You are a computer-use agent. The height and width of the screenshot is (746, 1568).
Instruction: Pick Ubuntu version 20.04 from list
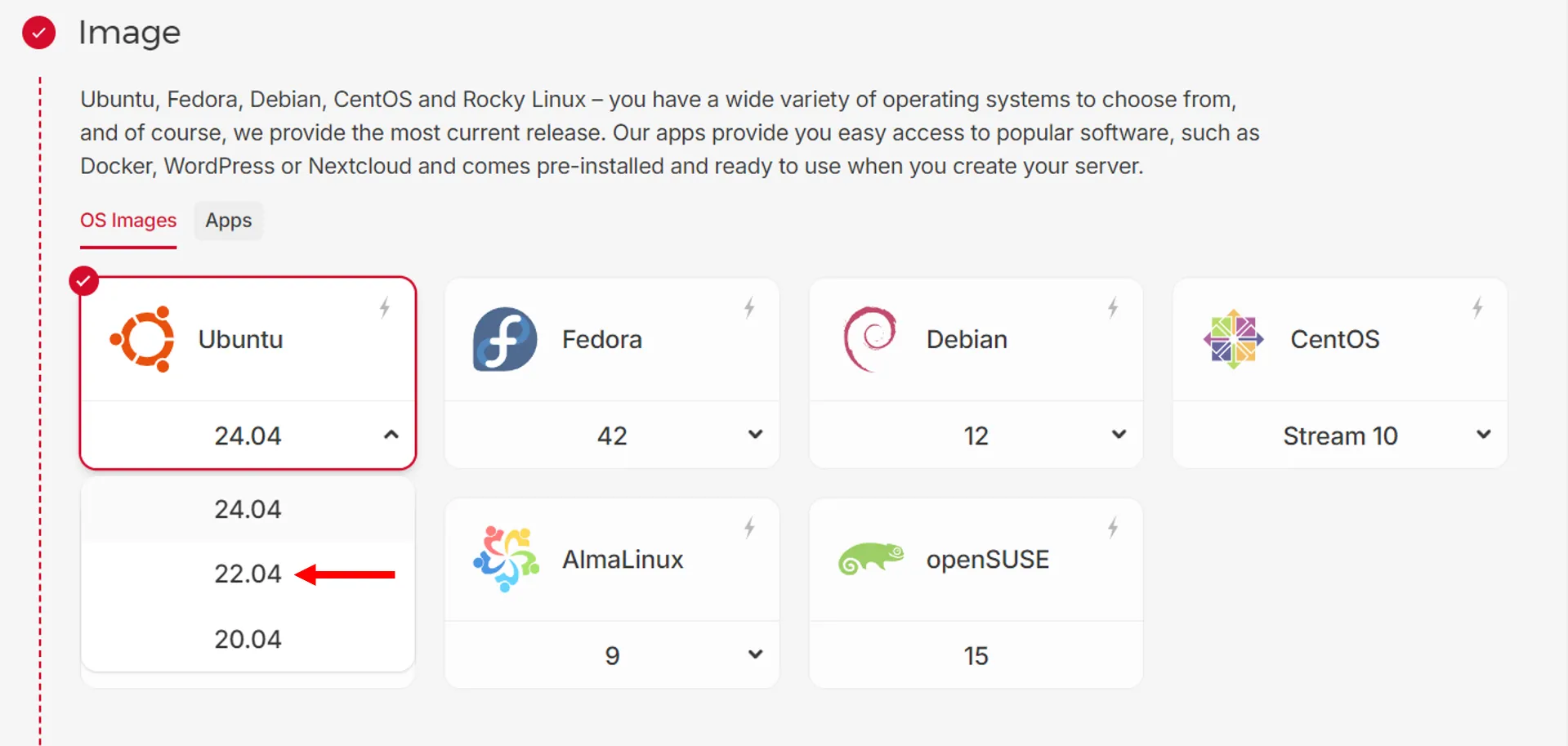click(248, 639)
